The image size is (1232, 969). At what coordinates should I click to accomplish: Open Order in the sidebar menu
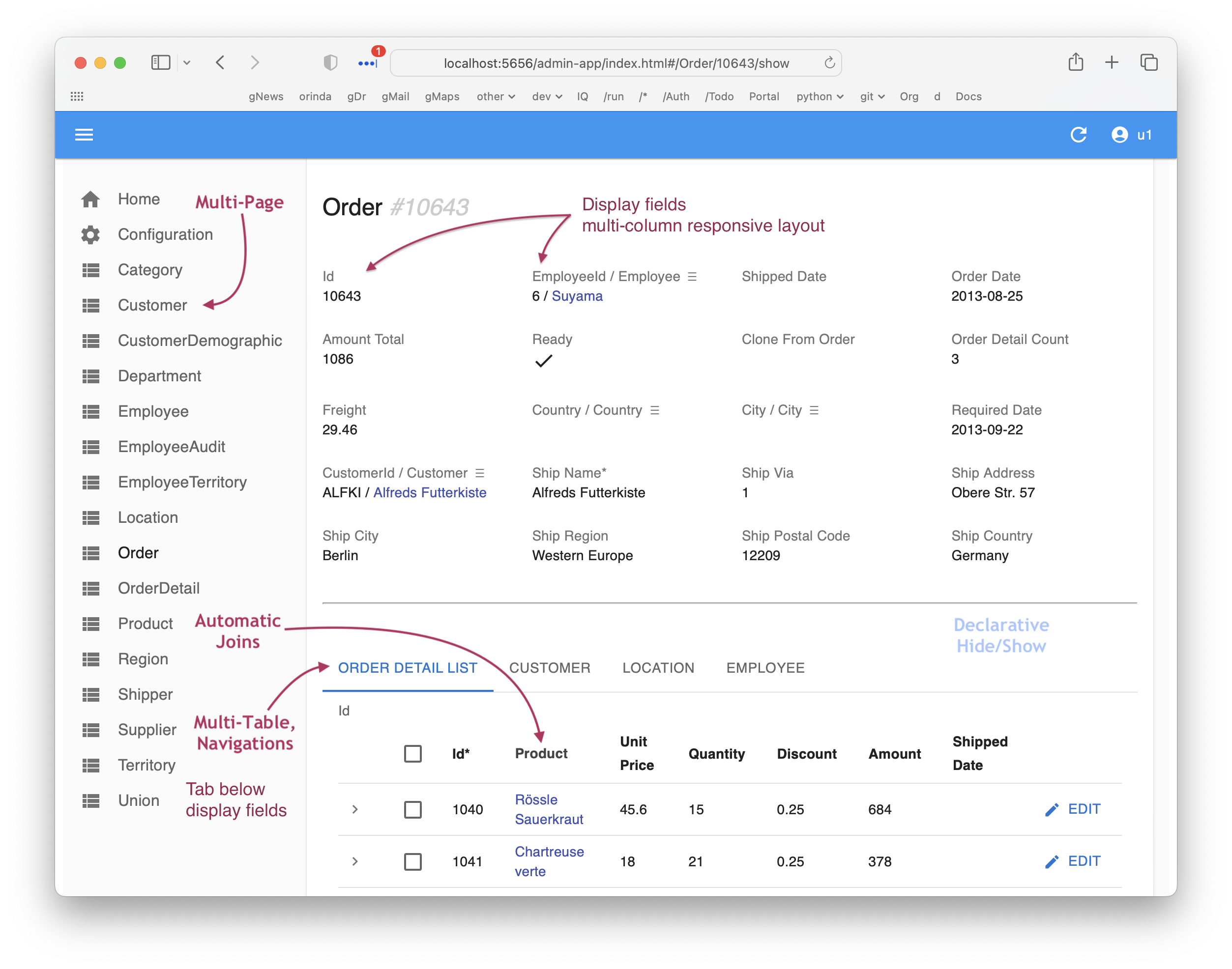[138, 553]
